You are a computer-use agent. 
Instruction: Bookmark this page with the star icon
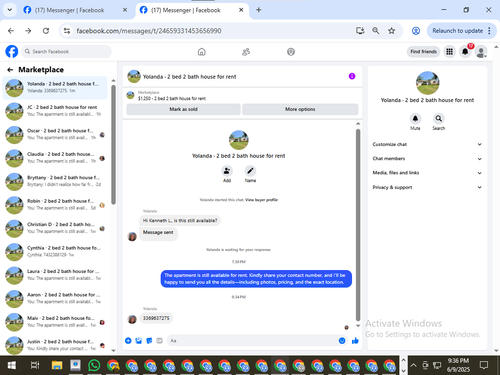pos(391,31)
